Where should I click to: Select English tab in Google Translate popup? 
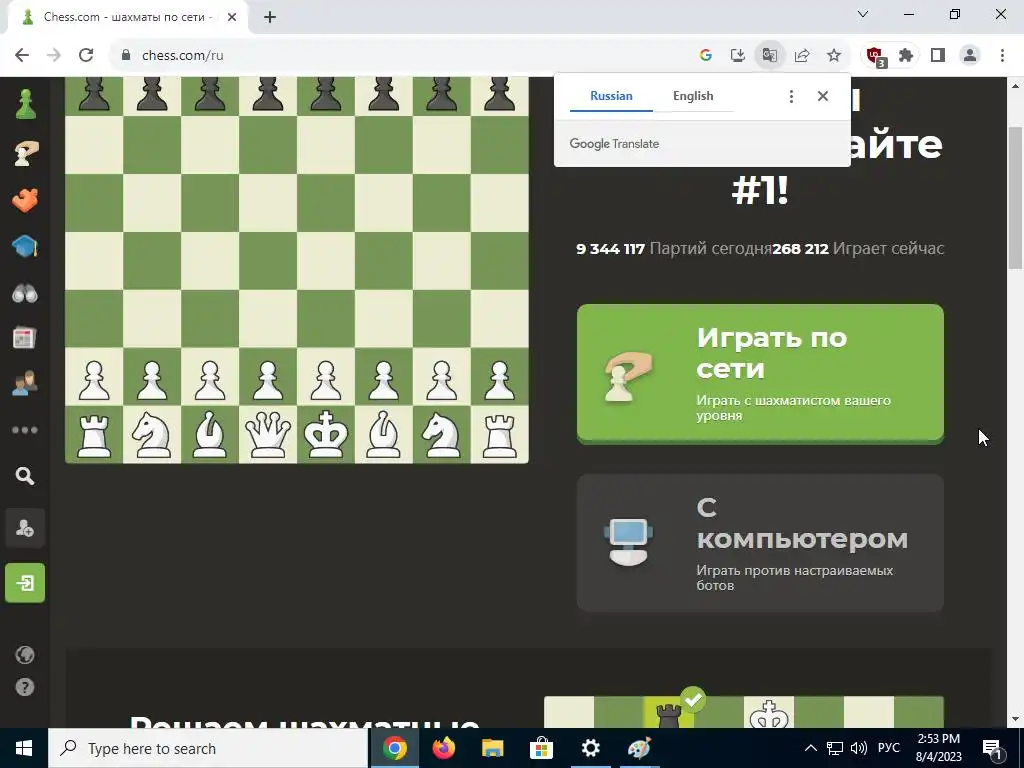(693, 96)
